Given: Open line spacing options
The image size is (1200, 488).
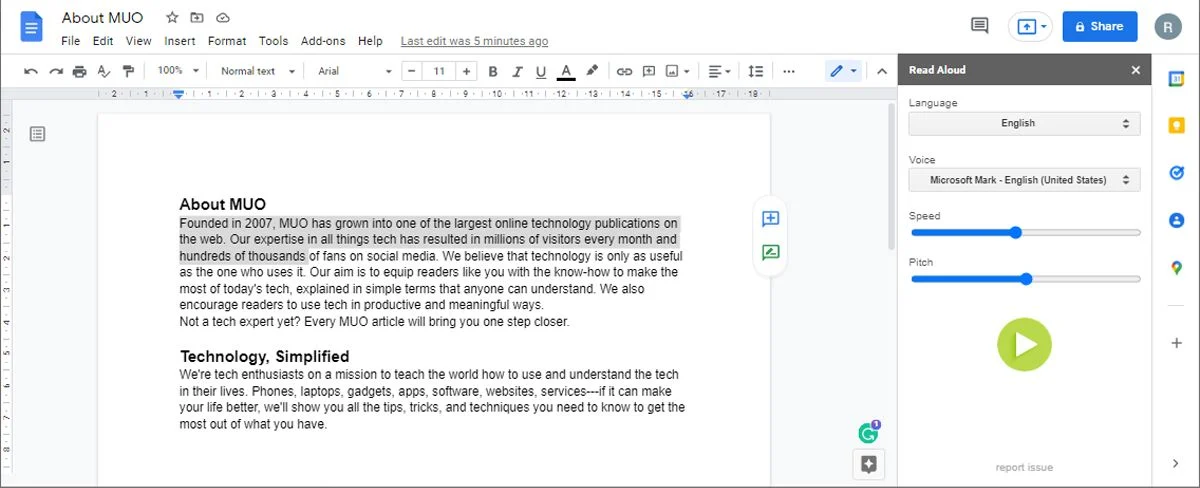Looking at the screenshot, I should tap(756, 71).
